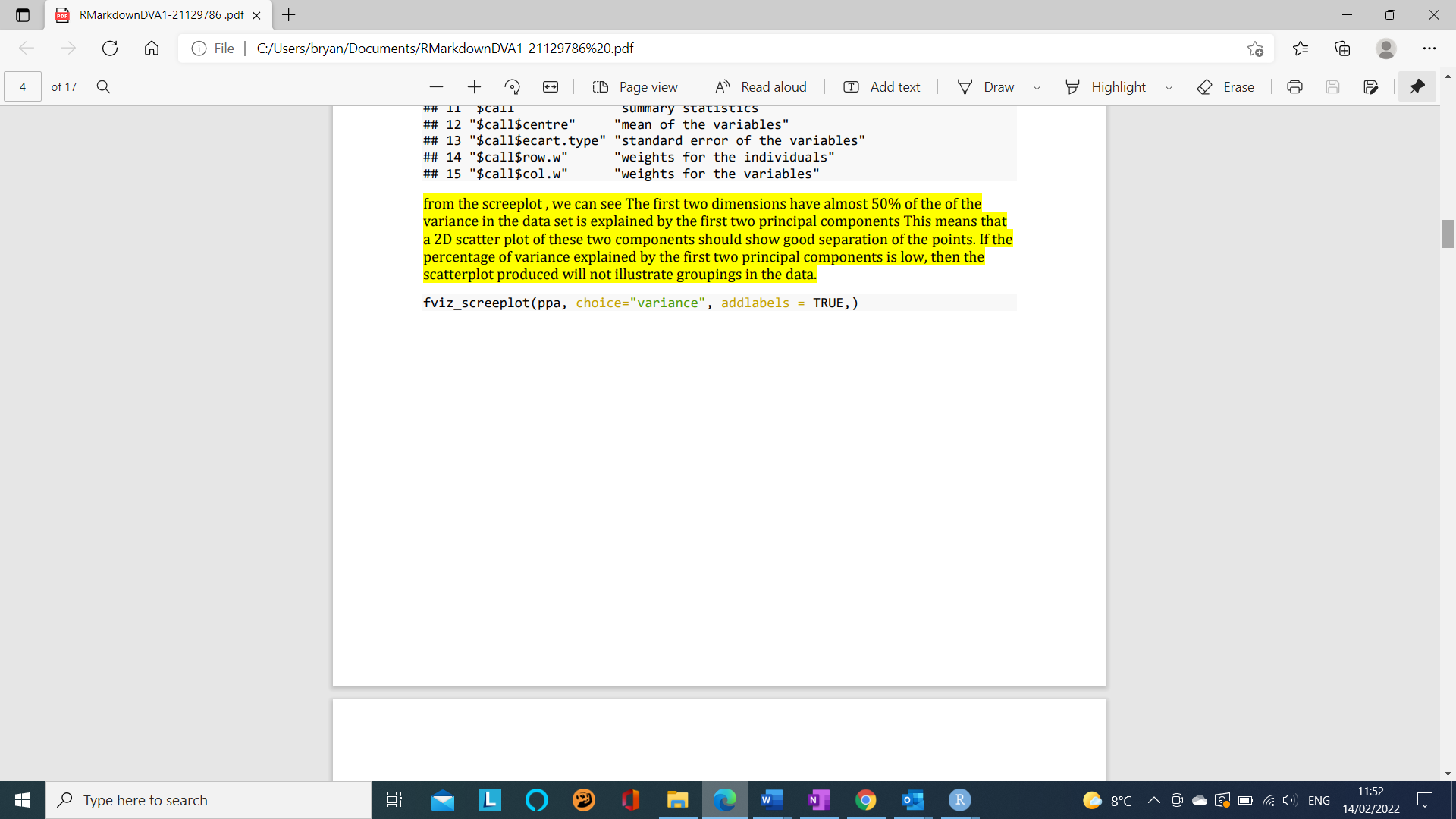Viewport: 1456px width, 819px height.
Task: Toggle Read aloud mode
Action: coord(761,87)
